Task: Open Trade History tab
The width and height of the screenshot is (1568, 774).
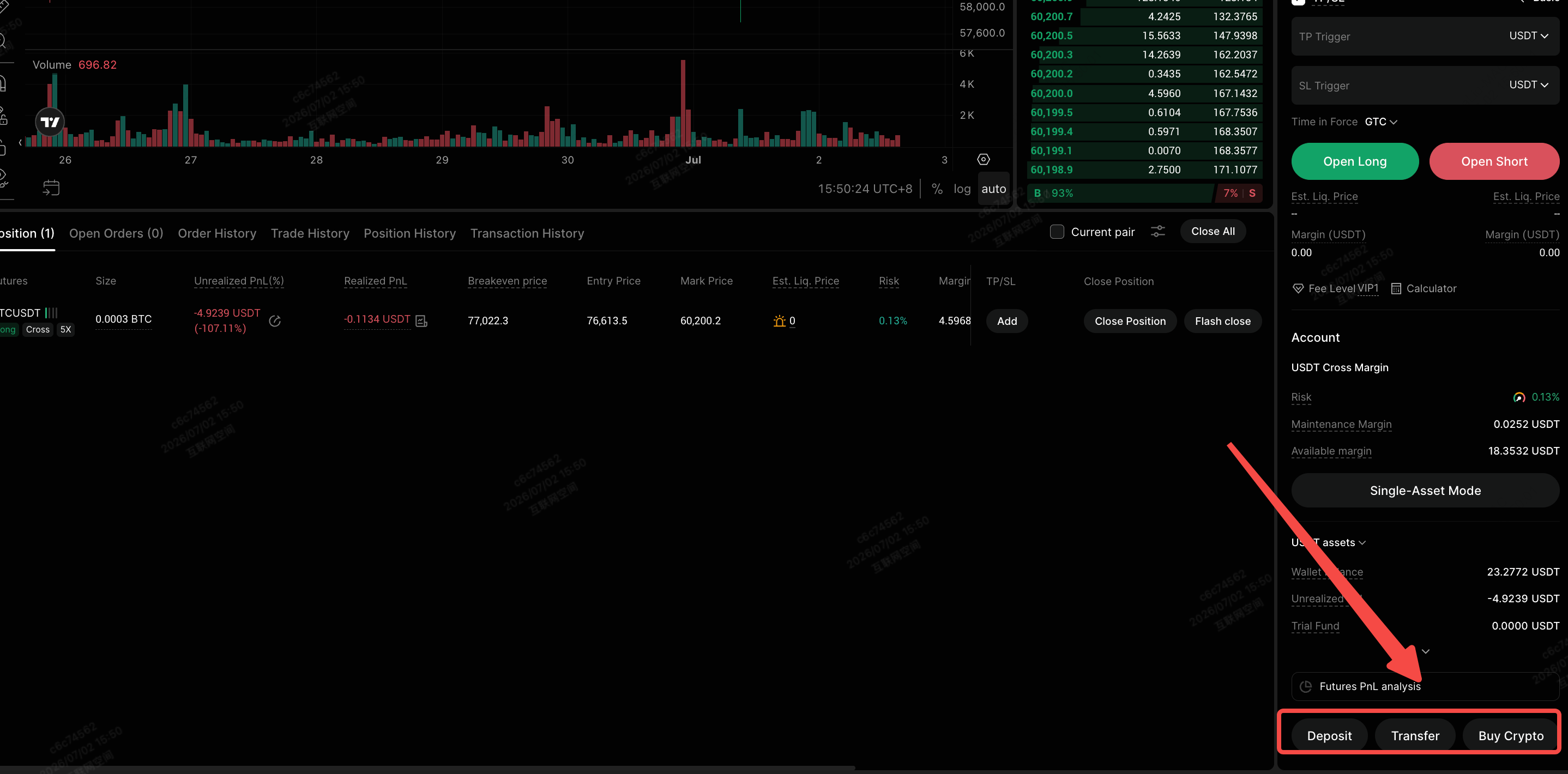Action: tap(310, 233)
